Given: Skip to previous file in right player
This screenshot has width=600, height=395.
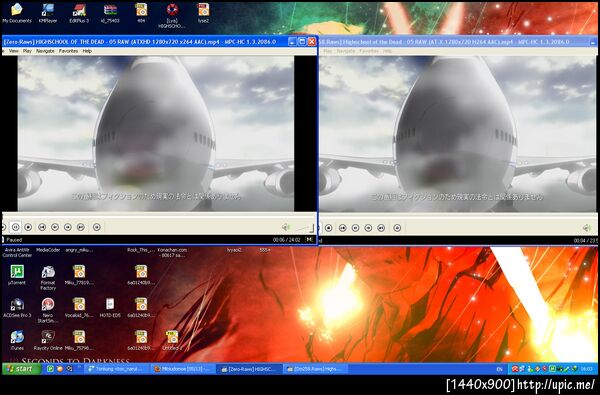Looking at the screenshot, I should 342,228.
